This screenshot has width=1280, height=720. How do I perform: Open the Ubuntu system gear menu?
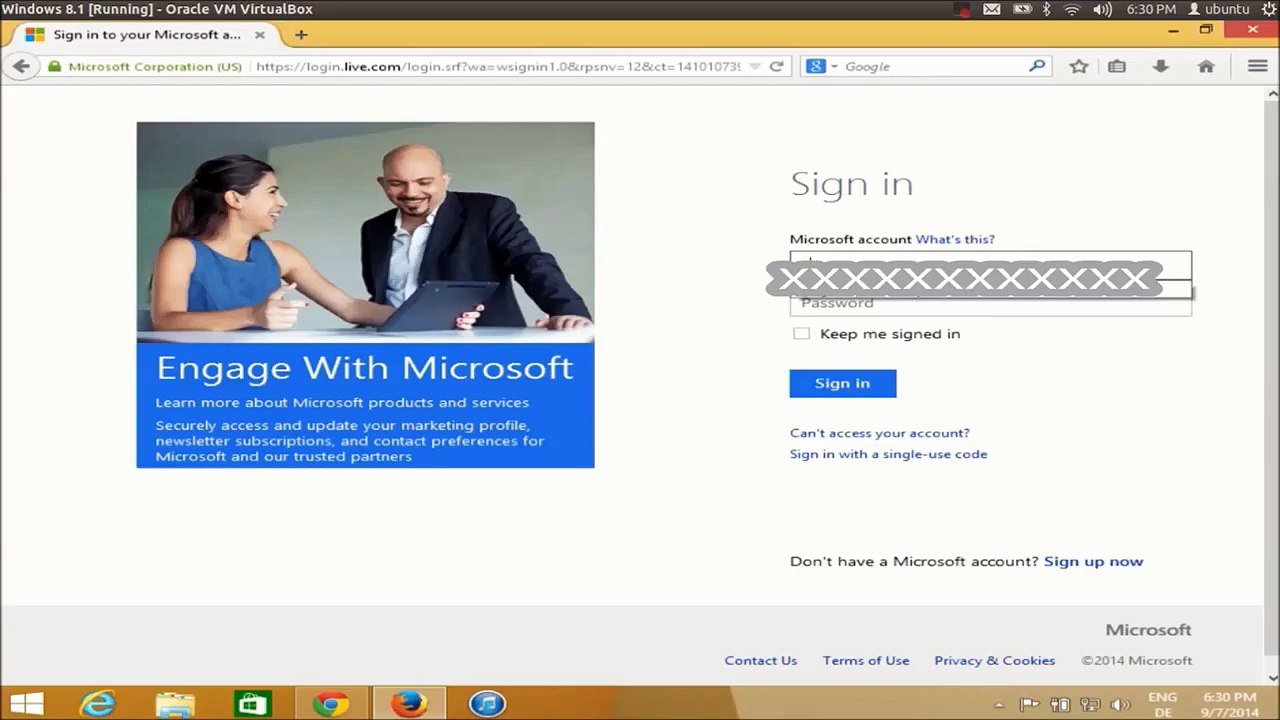(x=1269, y=9)
